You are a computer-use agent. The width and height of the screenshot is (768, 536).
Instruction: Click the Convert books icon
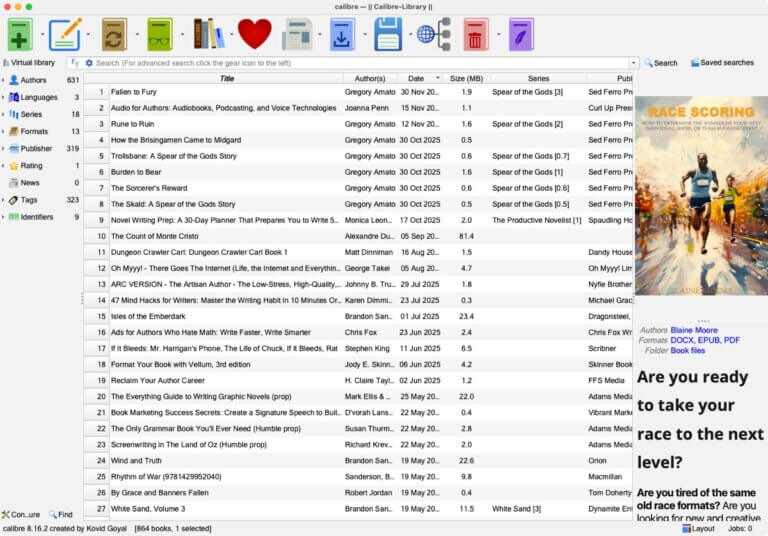(x=113, y=34)
